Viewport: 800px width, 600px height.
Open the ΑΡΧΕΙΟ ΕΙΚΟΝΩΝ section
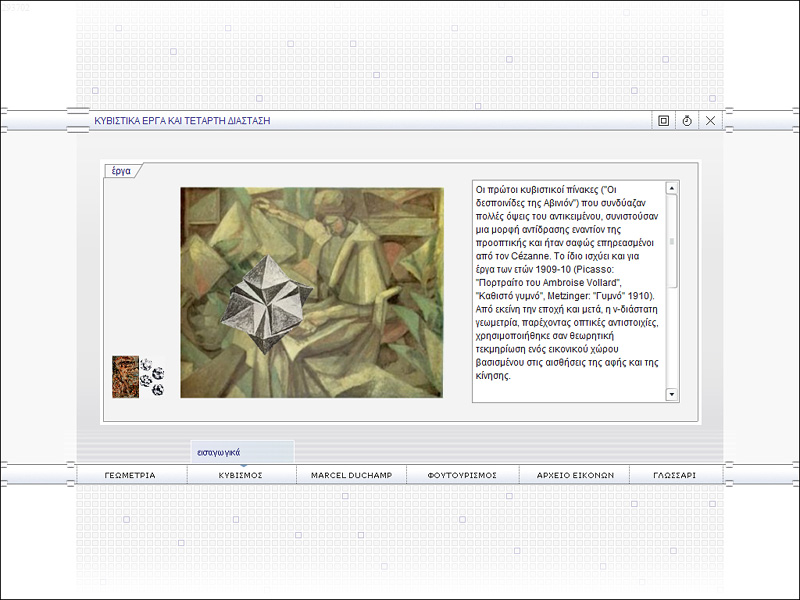pyautogui.click(x=575, y=475)
